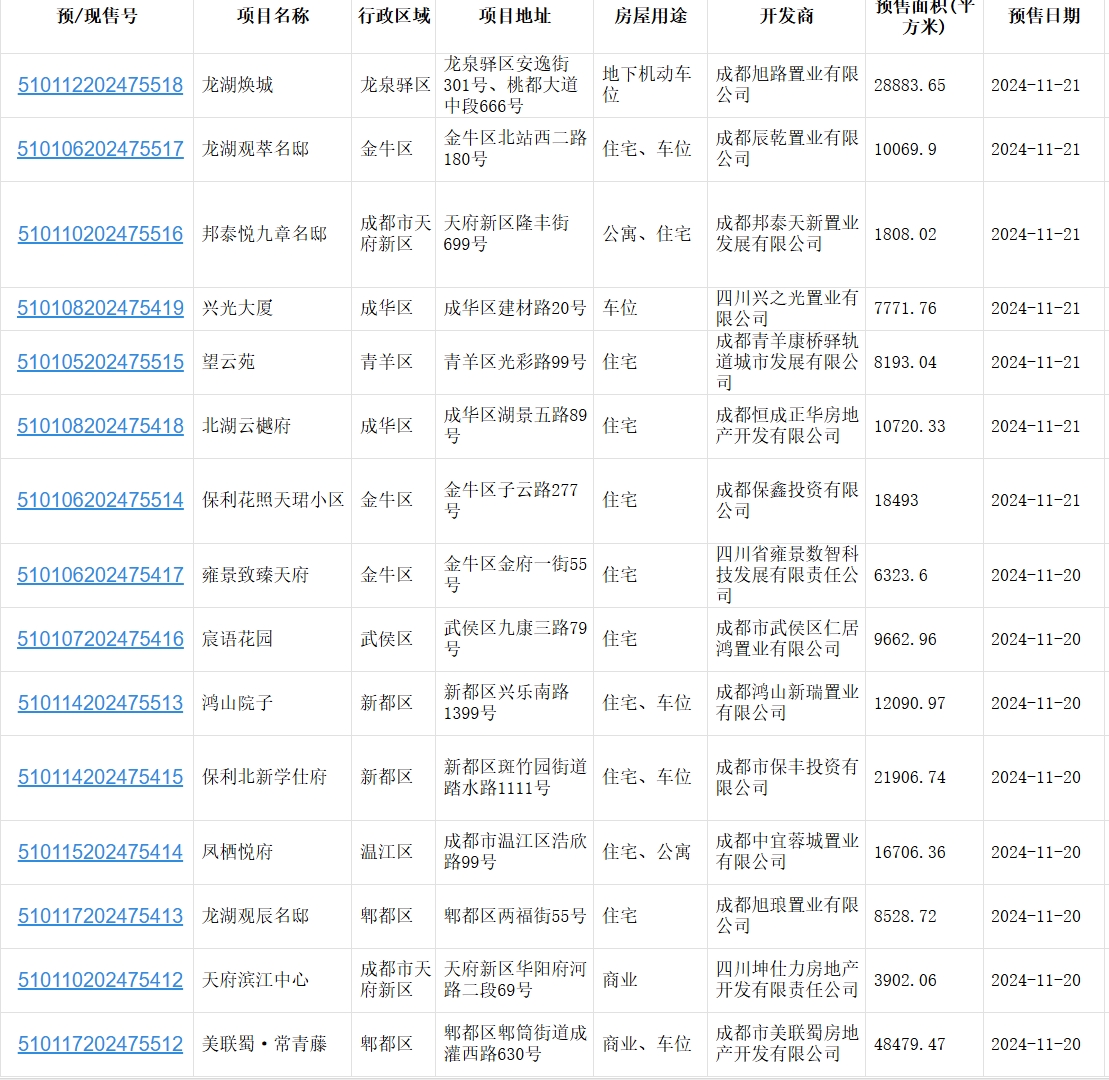Image resolution: width=1109 pixels, height=1080 pixels.
Task: Select project name 宸语花园
Action: tap(238, 639)
